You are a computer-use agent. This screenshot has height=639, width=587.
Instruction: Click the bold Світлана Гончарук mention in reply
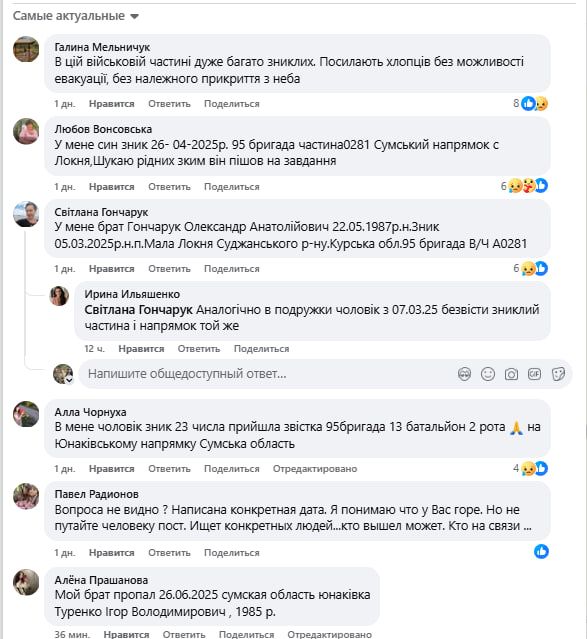[x=138, y=310]
